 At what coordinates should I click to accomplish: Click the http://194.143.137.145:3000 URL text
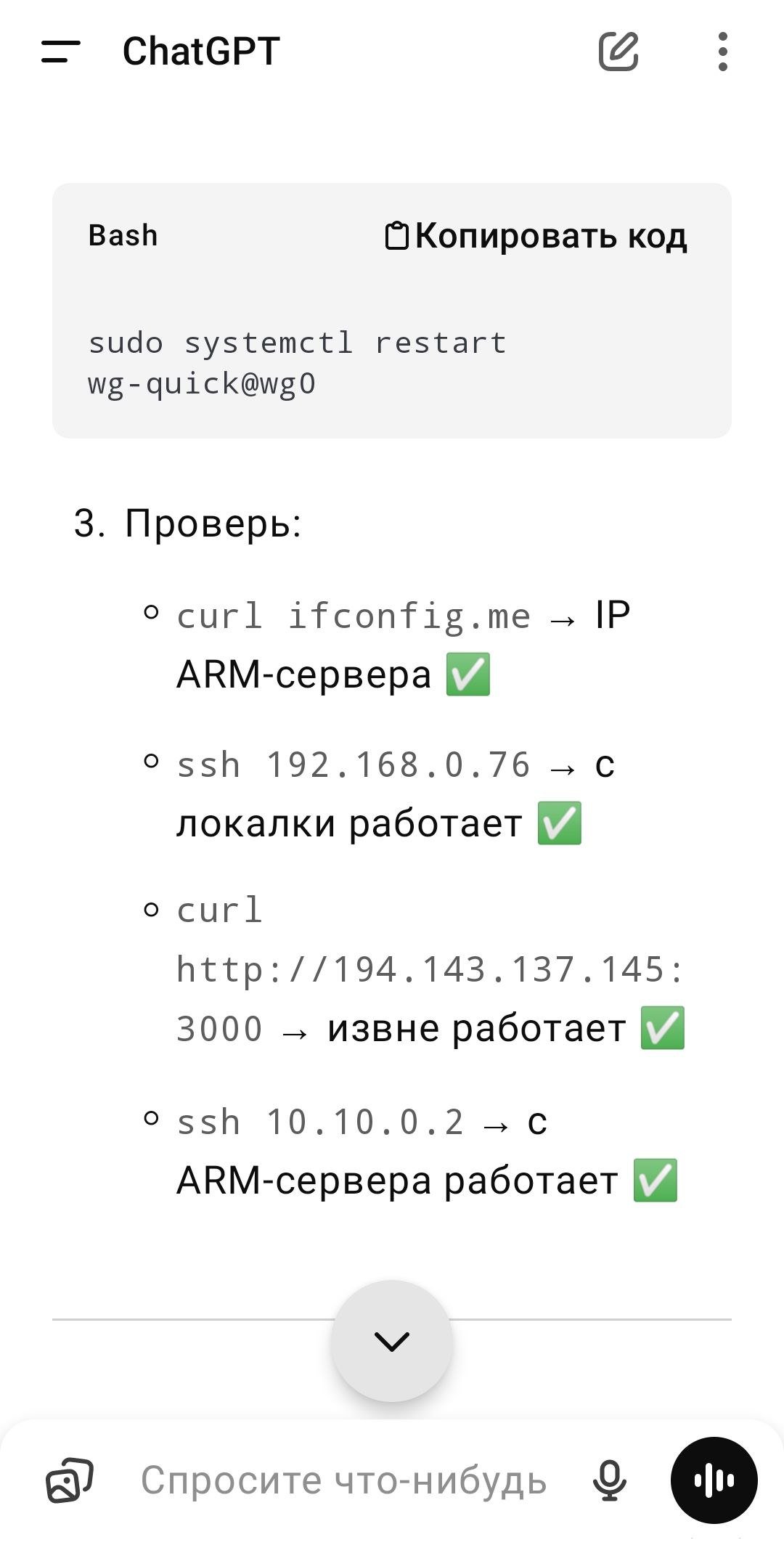[430, 999]
